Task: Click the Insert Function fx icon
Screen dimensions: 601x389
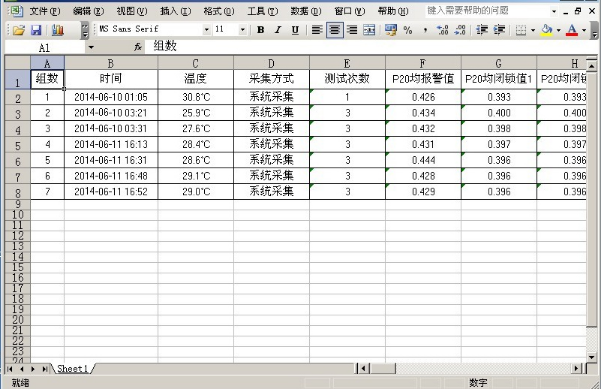Action: [x=138, y=47]
